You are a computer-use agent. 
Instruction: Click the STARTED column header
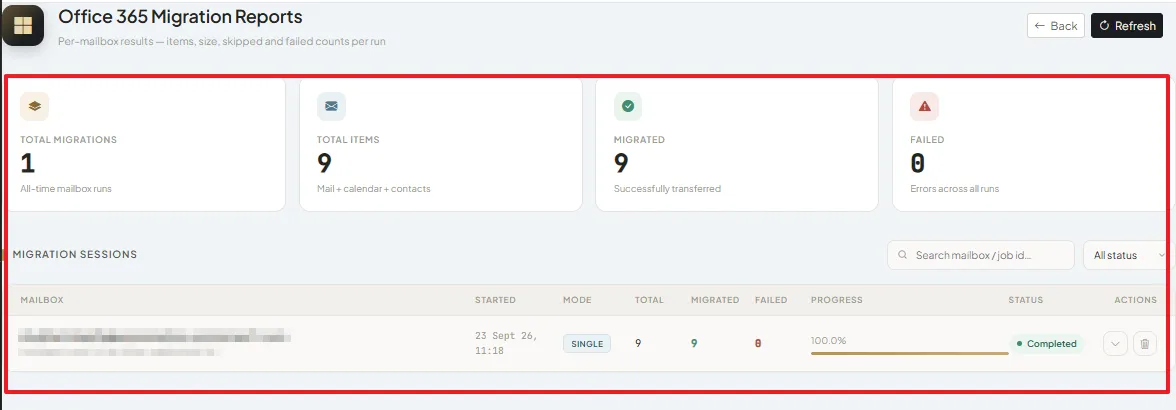click(495, 300)
